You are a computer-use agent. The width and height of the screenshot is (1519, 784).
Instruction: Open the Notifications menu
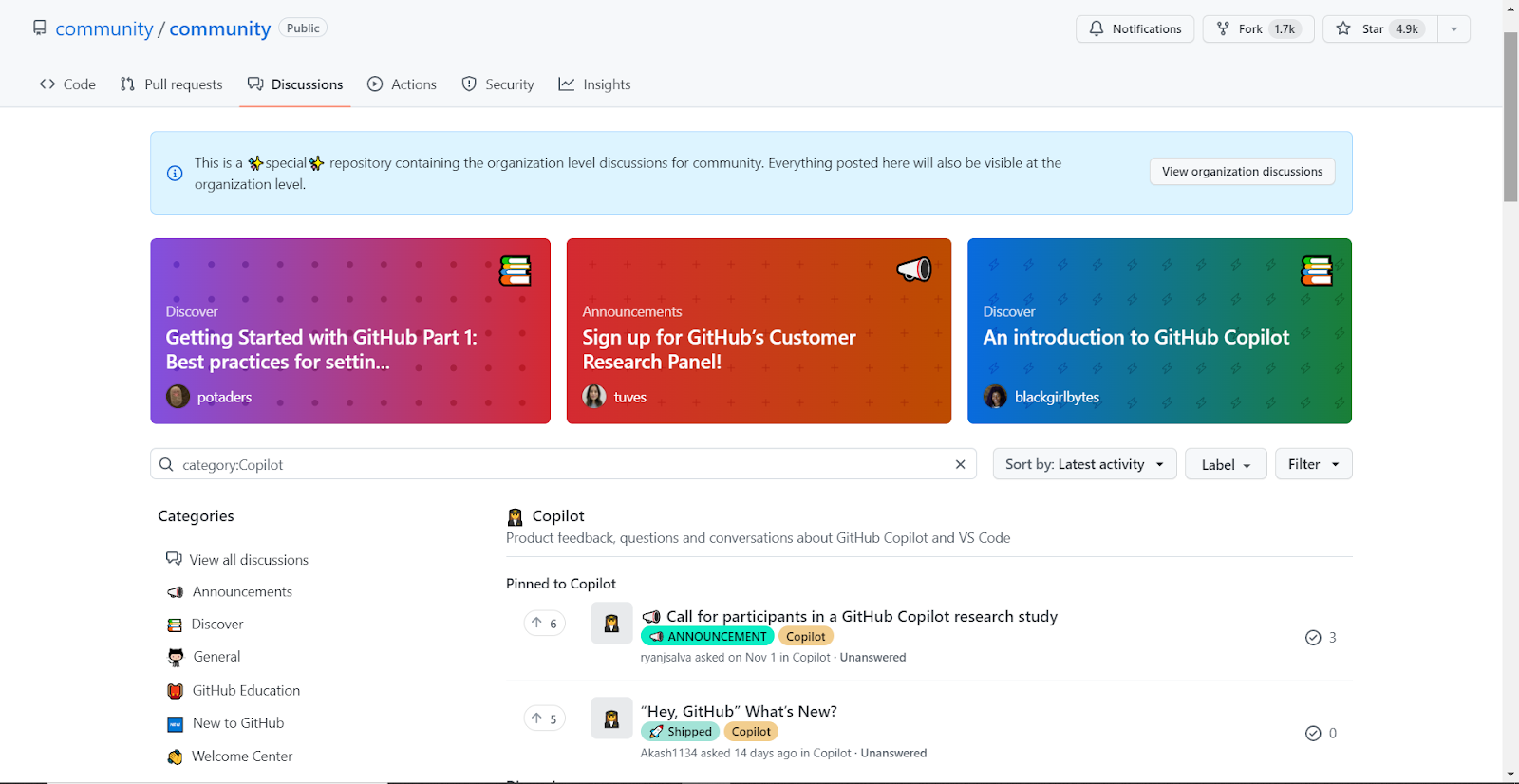(1135, 28)
